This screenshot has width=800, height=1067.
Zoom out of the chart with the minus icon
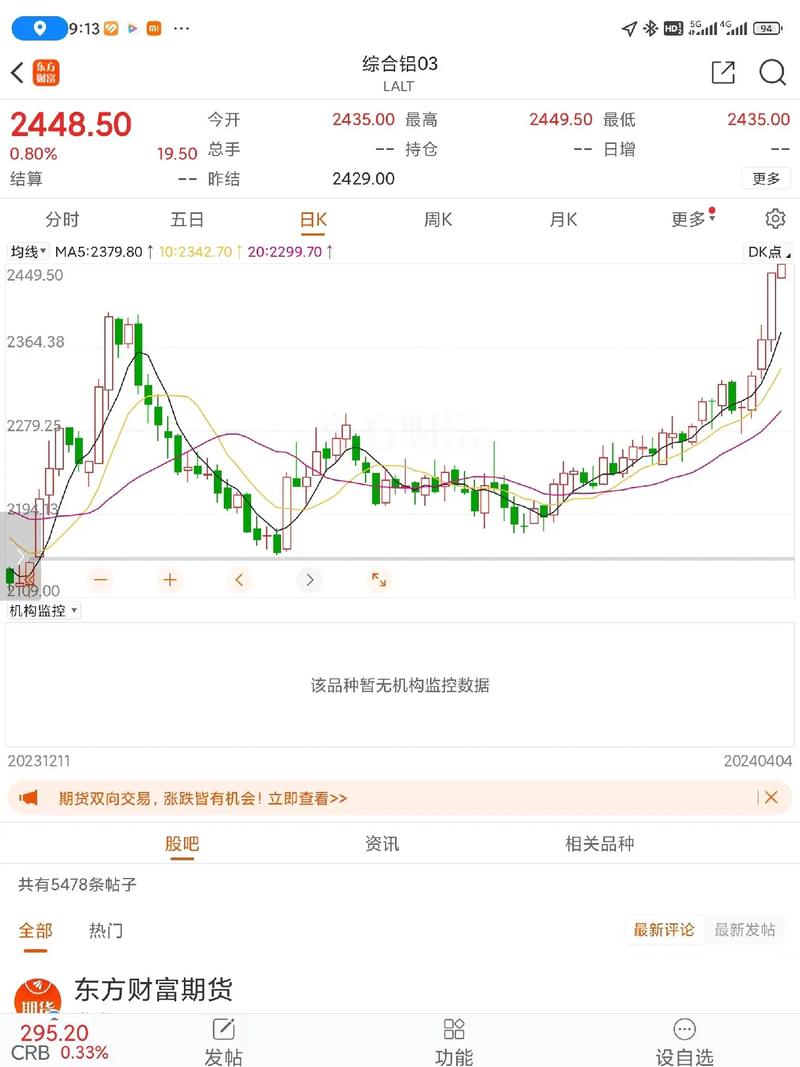coord(99,579)
